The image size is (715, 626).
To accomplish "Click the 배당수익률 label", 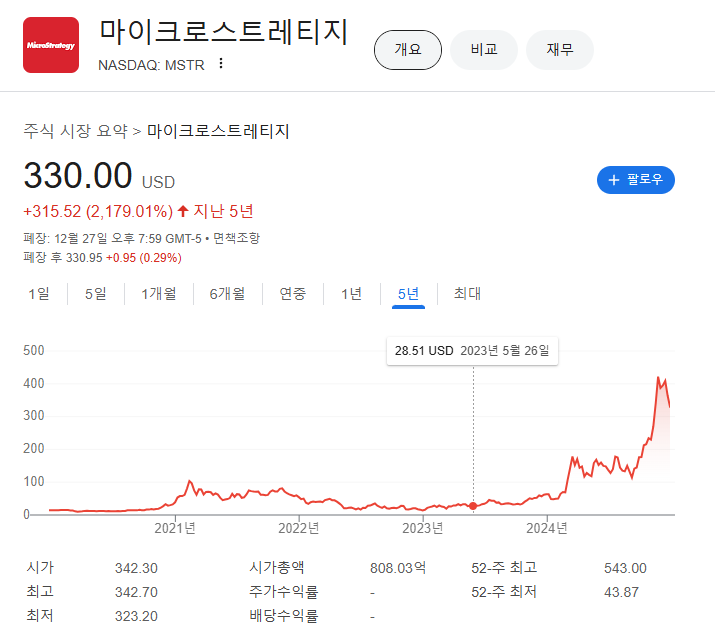I will [284, 616].
